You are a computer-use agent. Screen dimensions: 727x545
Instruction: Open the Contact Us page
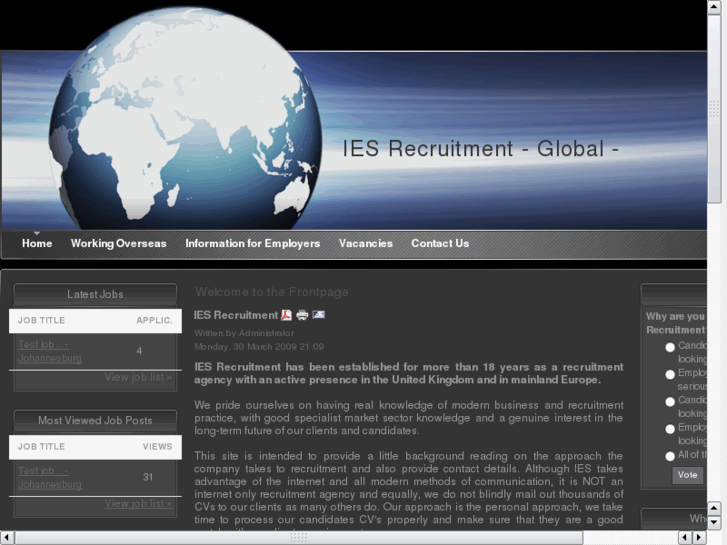click(x=440, y=244)
